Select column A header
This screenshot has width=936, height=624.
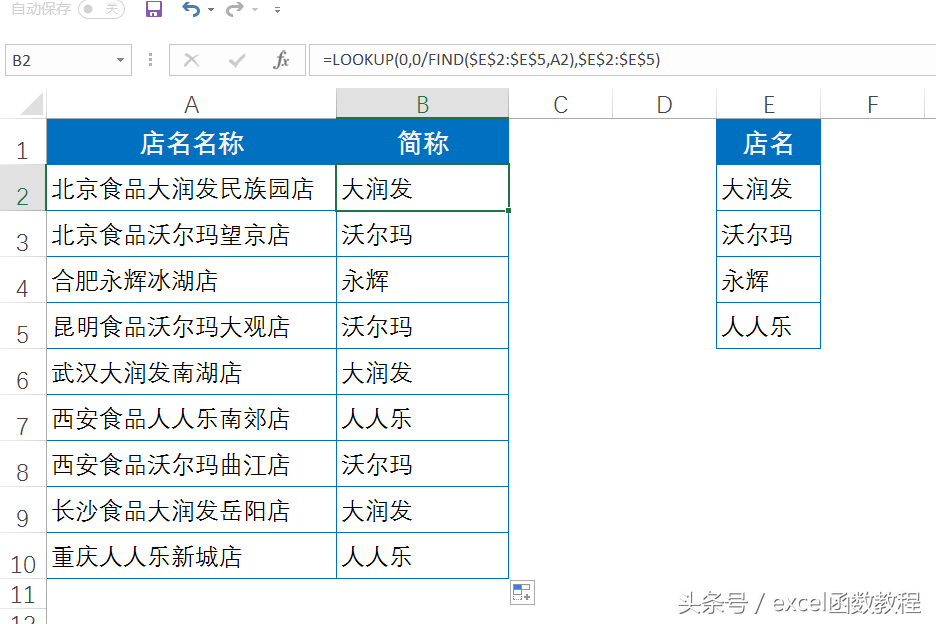191,104
